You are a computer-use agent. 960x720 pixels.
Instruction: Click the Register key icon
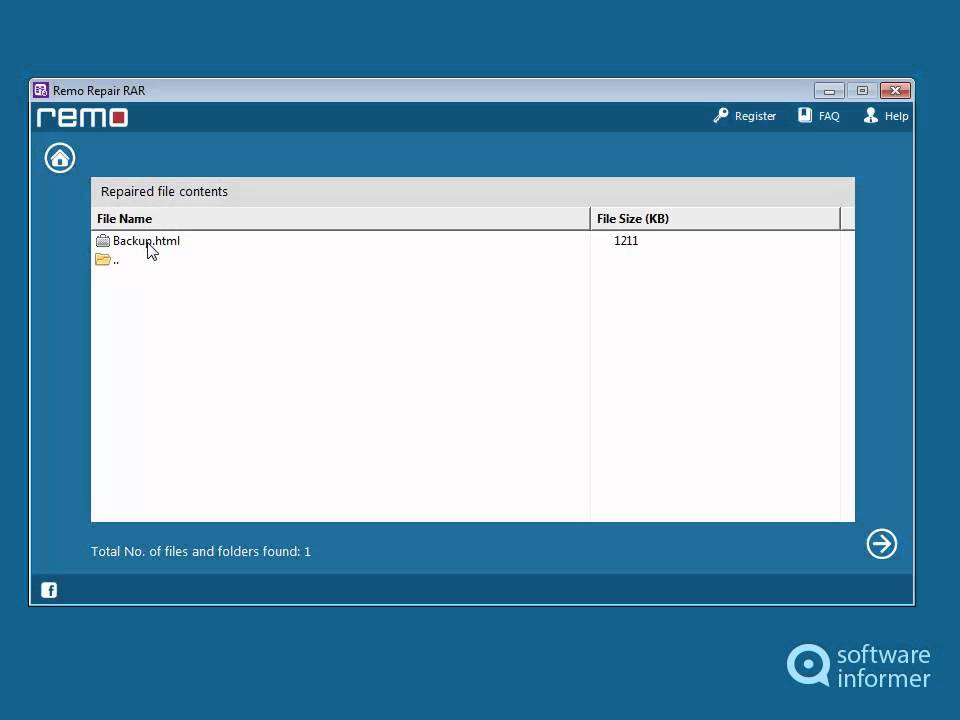click(x=721, y=115)
